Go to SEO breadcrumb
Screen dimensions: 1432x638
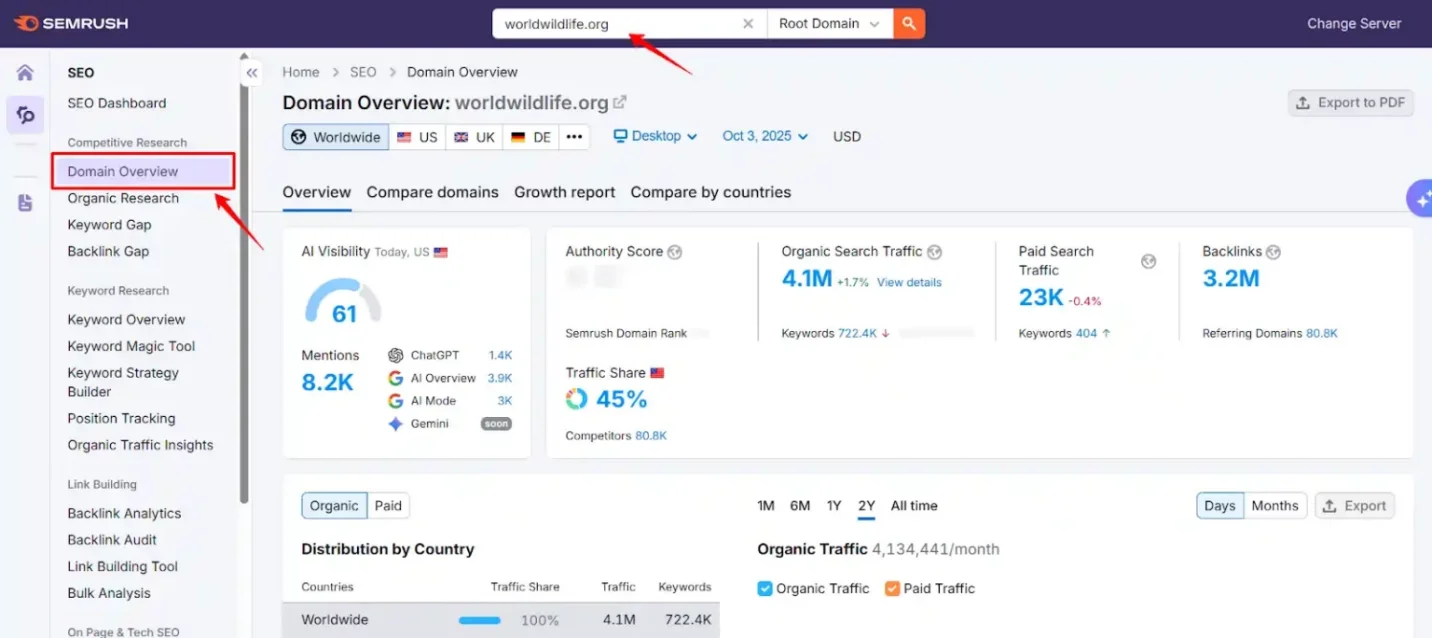click(363, 72)
